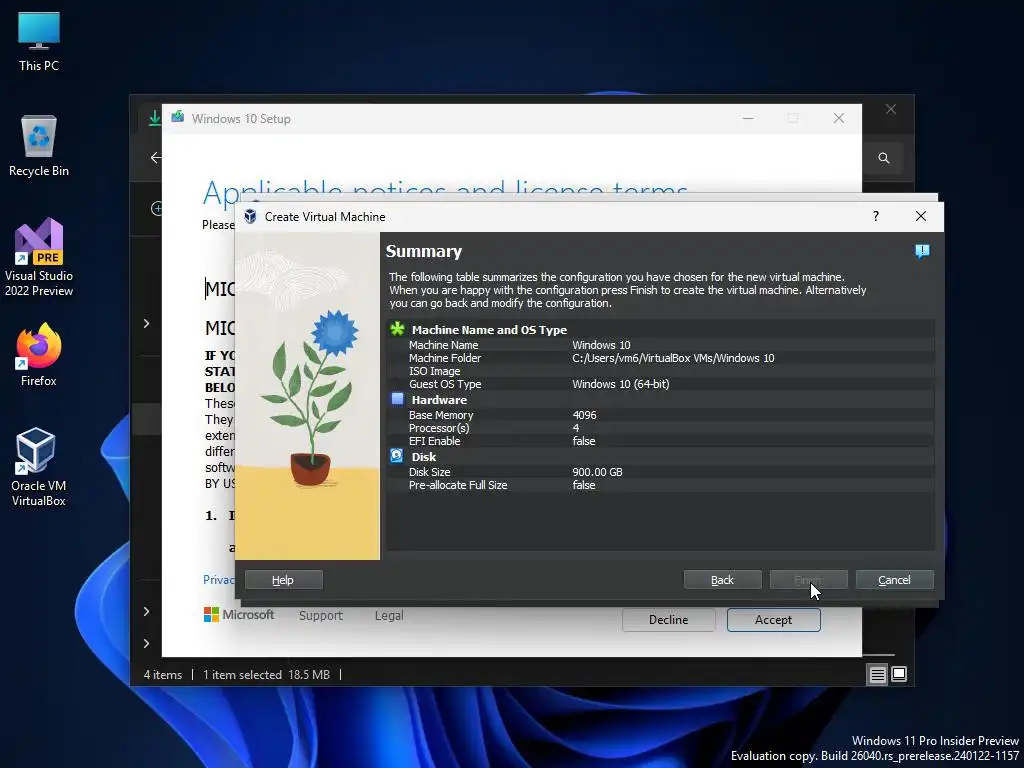This screenshot has width=1024, height=768.
Task: Click the Help button in Create Virtual Machine
Action: point(283,580)
